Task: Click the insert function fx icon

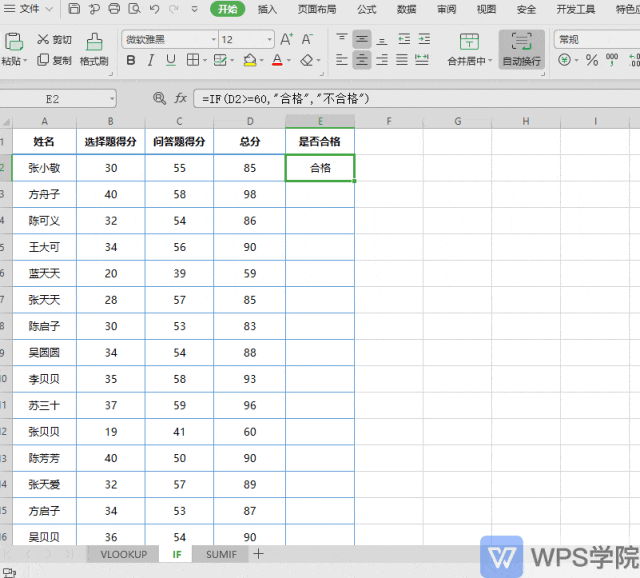Action: coord(180,98)
